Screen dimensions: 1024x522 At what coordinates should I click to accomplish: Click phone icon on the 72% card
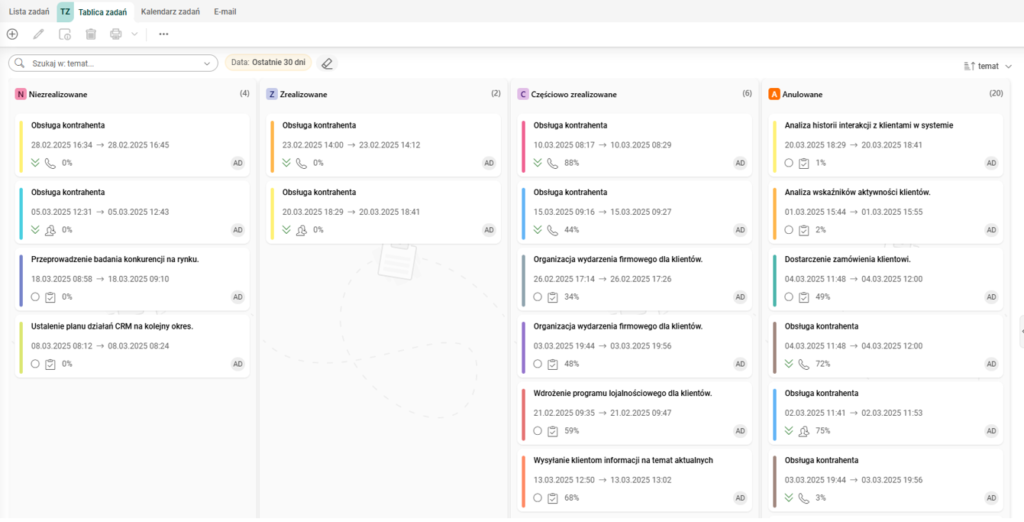click(x=805, y=364)
